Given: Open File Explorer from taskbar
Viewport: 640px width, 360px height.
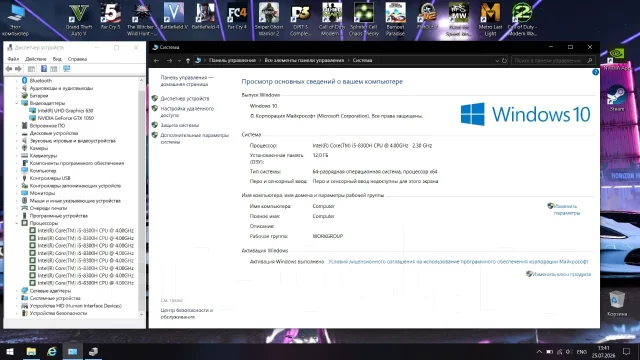Looking at the screenshot, I should tap(31, 351).
